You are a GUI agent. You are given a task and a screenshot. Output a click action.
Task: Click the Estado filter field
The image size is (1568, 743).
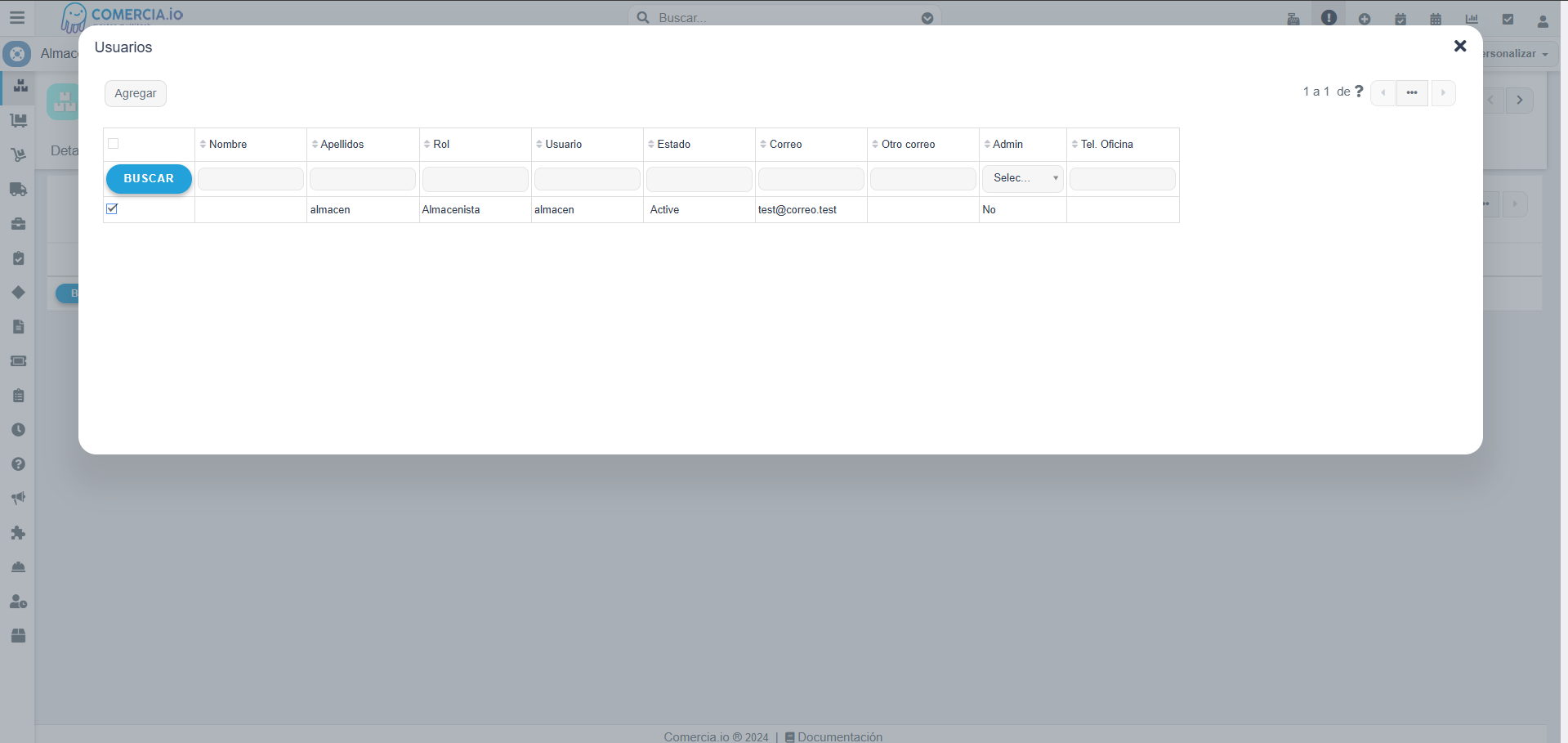pyautogui.click(x=699, y=179)
